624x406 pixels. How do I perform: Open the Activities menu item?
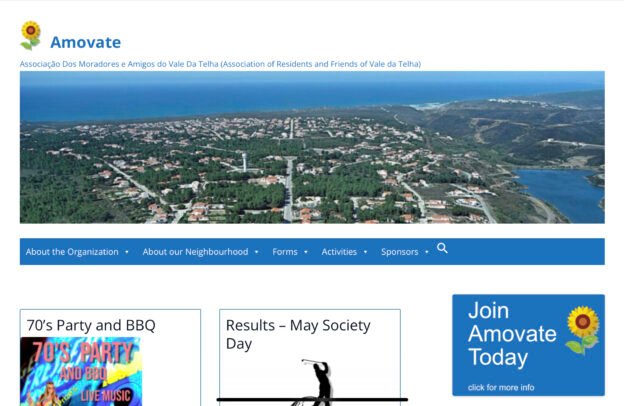tap(339, 252)
